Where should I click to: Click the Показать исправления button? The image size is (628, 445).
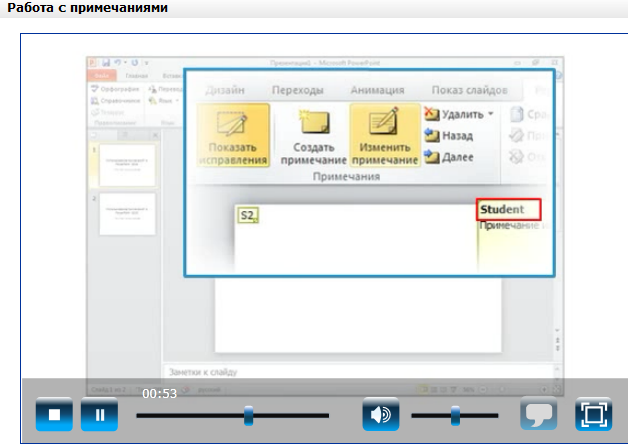[x=233, y=135]
